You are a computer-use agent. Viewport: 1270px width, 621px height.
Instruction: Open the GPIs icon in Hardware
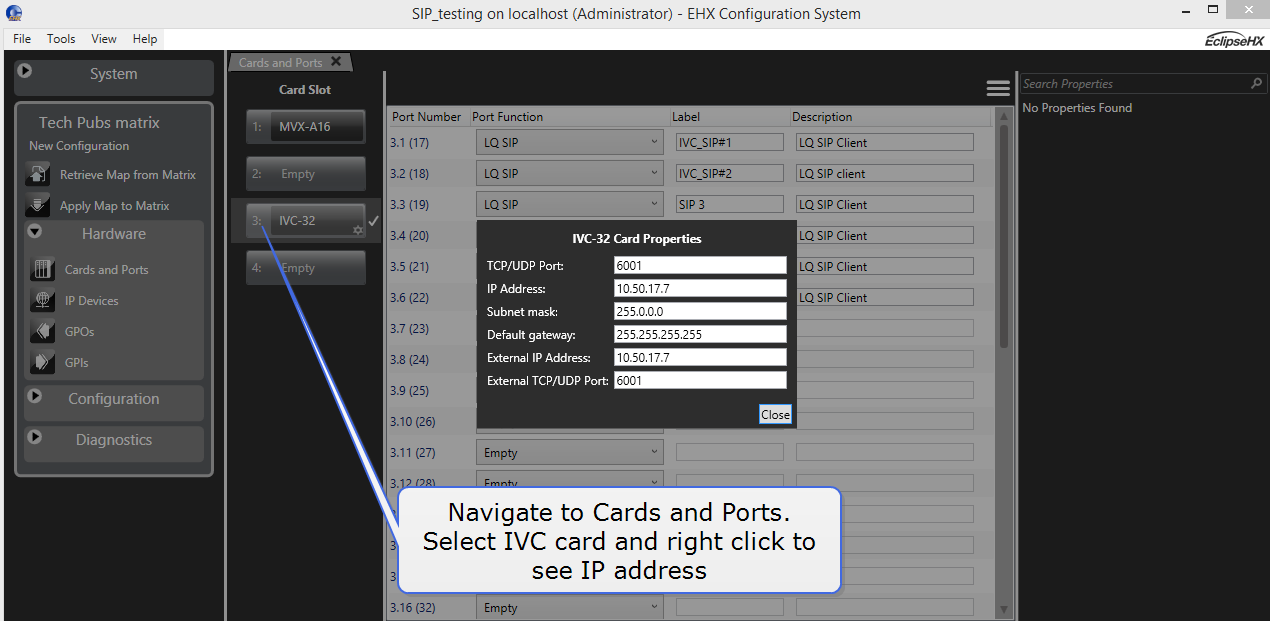43,362
